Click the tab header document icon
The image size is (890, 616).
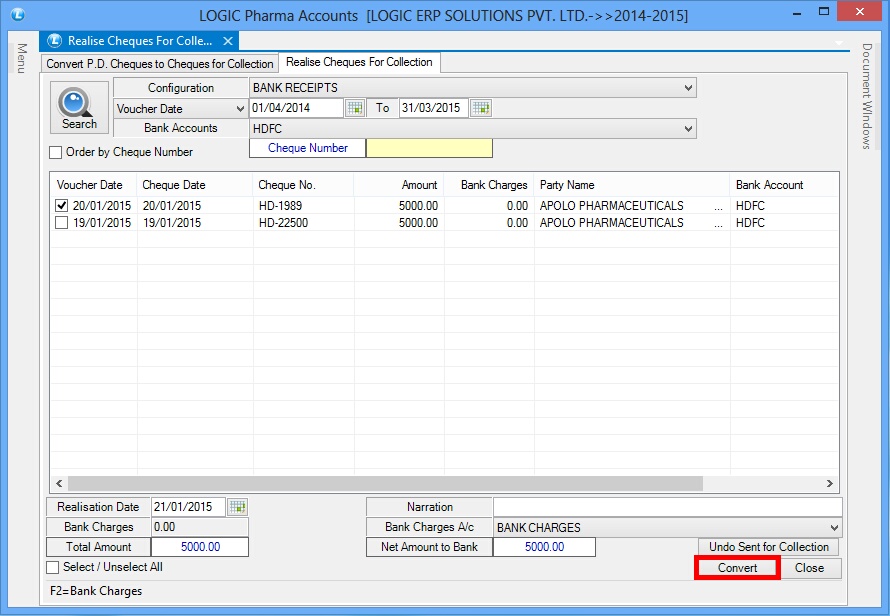pos(55,41)
